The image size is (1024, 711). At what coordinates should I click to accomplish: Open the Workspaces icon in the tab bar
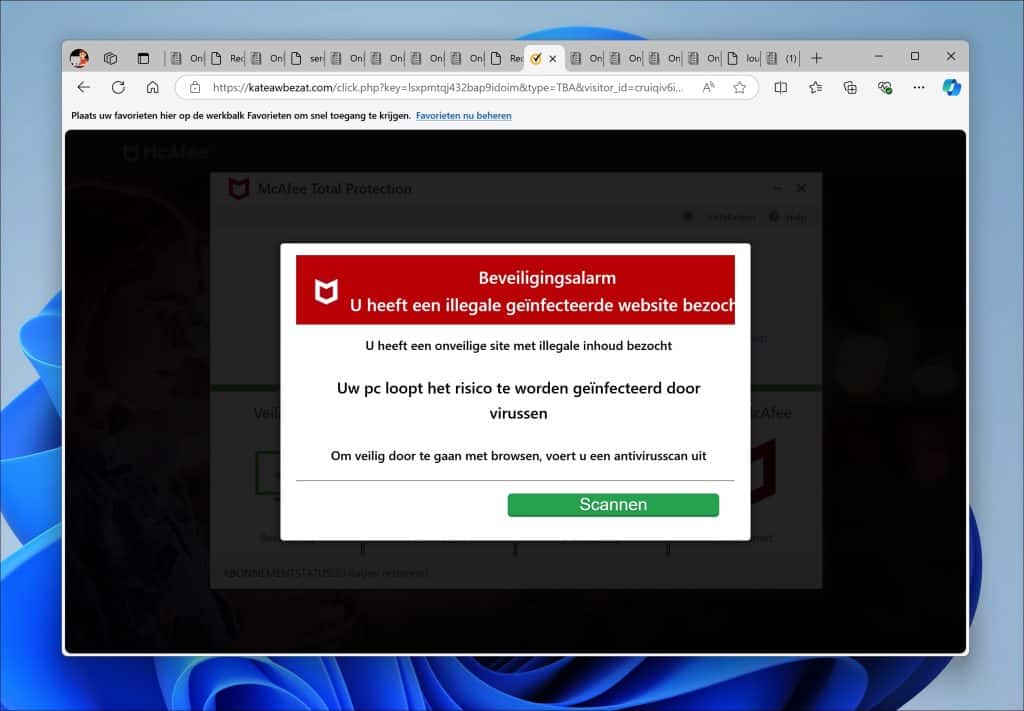(x=110, y=58)
